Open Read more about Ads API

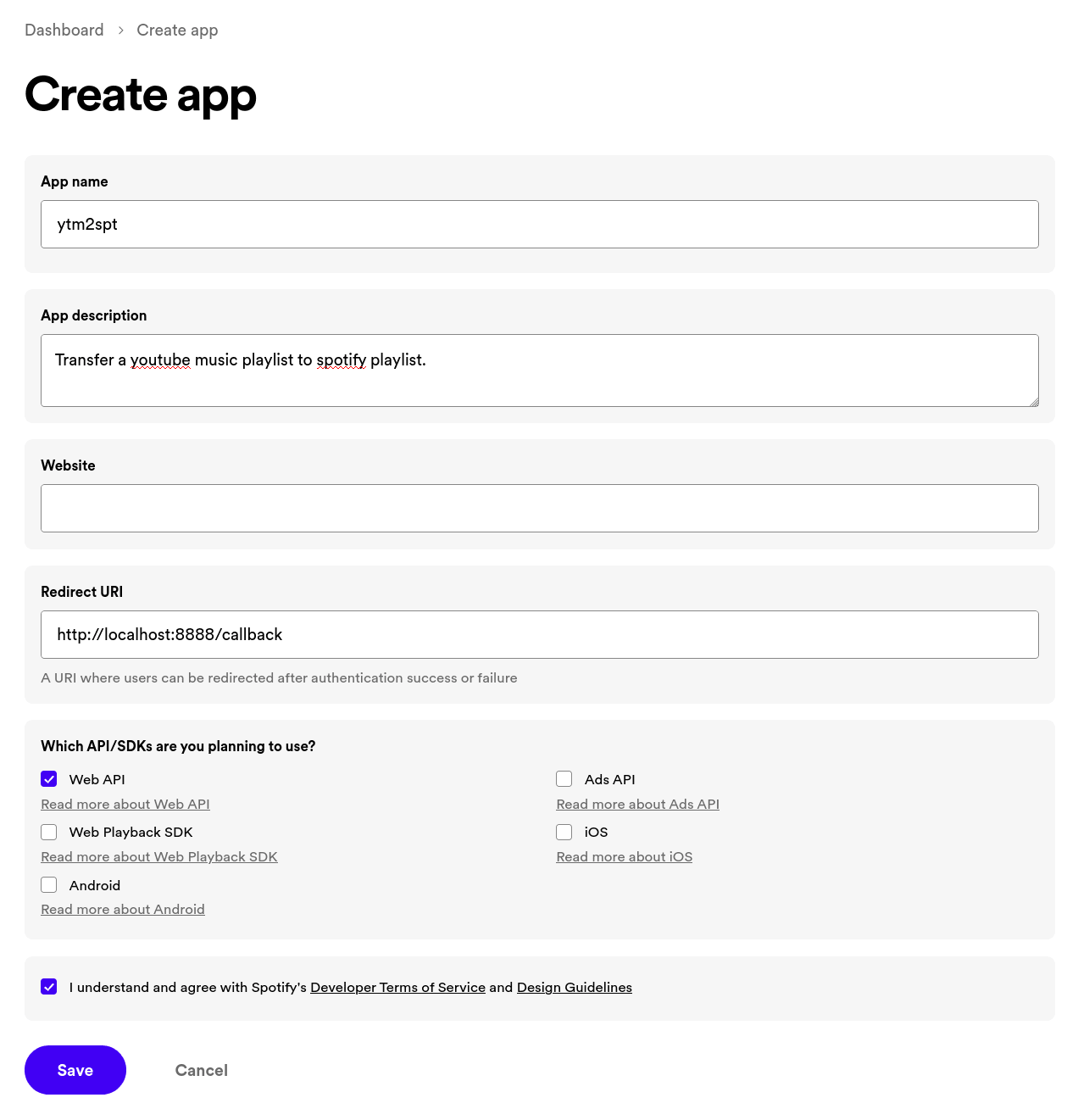point(637,804)
